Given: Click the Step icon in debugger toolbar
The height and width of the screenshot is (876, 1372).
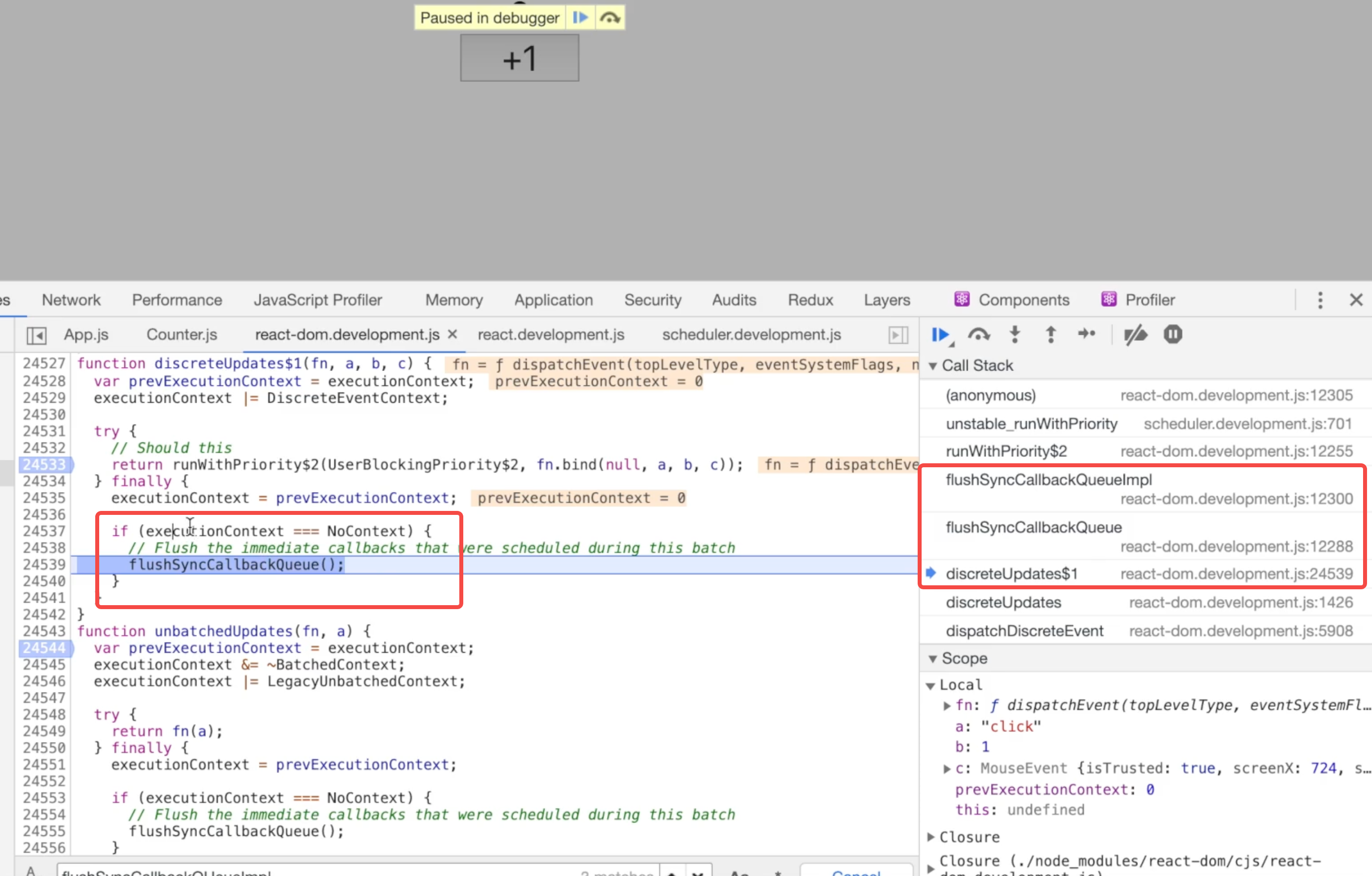Looking at the screenshot, I should [x=1087, y=334].
